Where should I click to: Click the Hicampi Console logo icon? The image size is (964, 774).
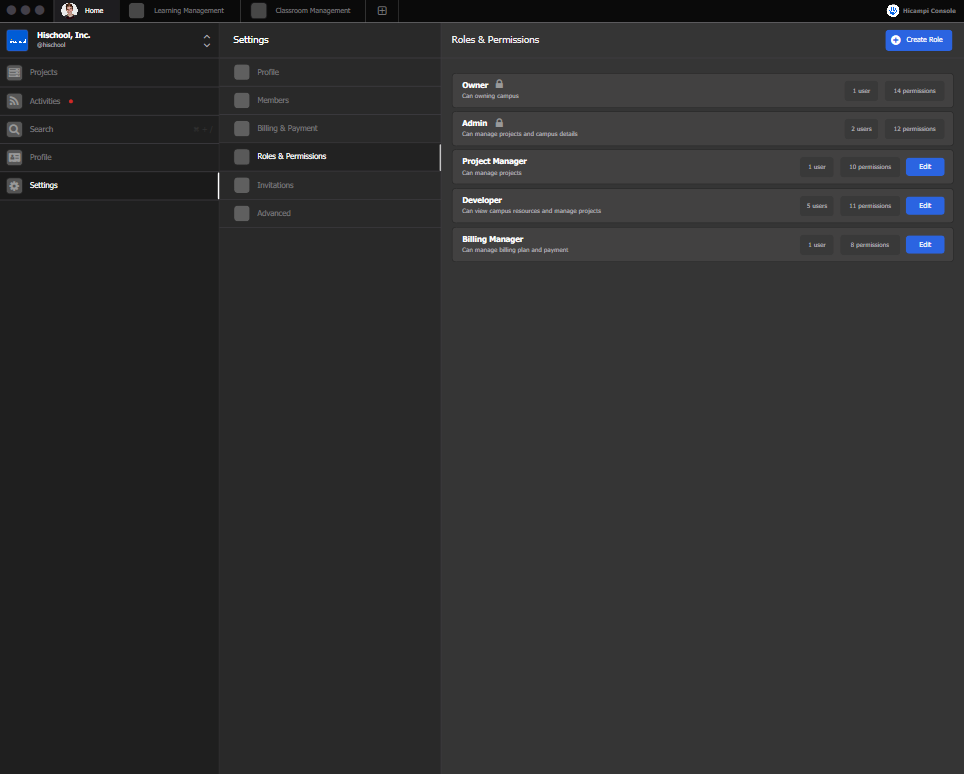pos(893,11)
